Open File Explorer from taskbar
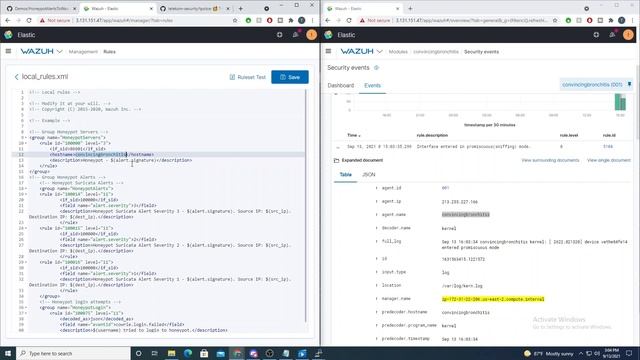 point(171,353)
